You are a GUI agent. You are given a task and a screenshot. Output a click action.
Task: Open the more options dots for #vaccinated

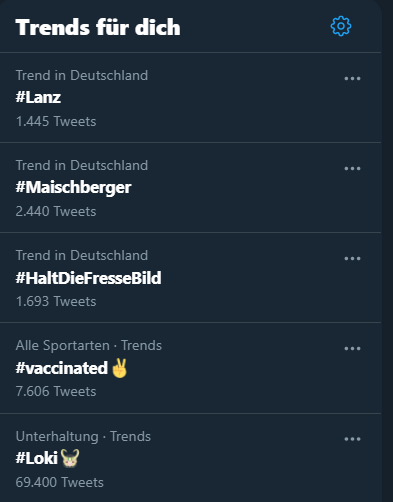pos(352,349)
